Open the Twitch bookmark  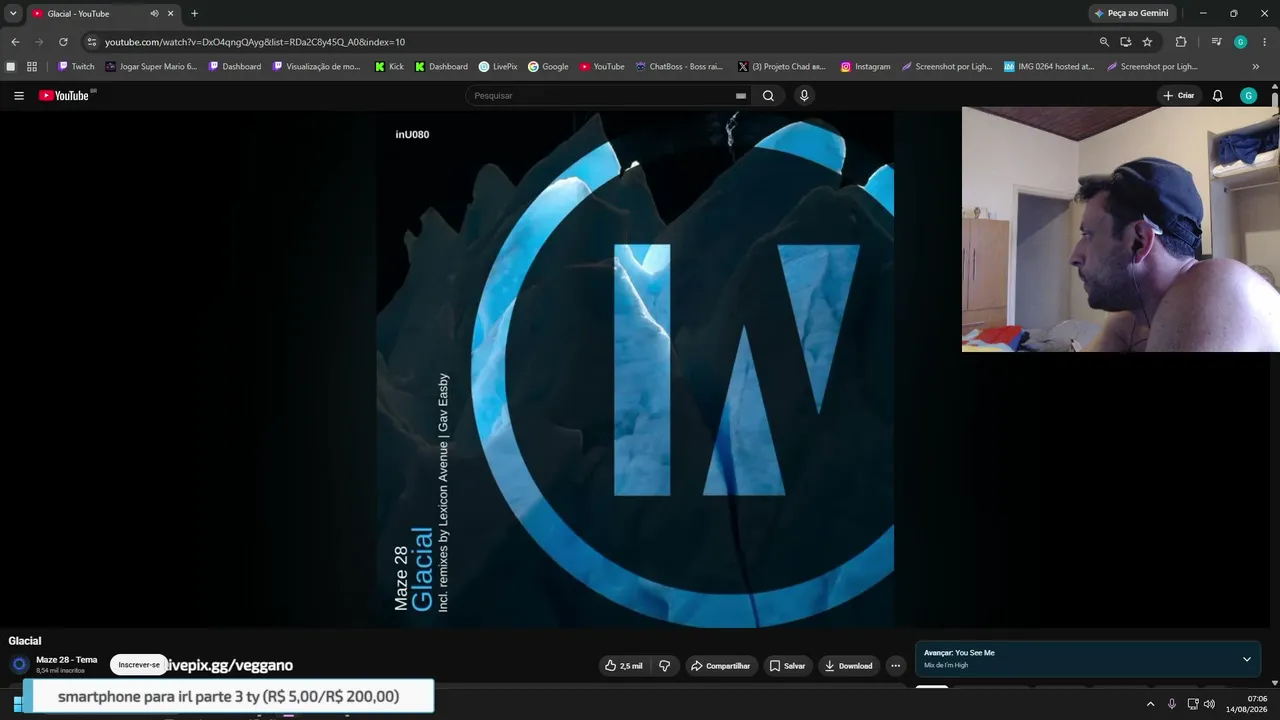click(x=76, y=67)
